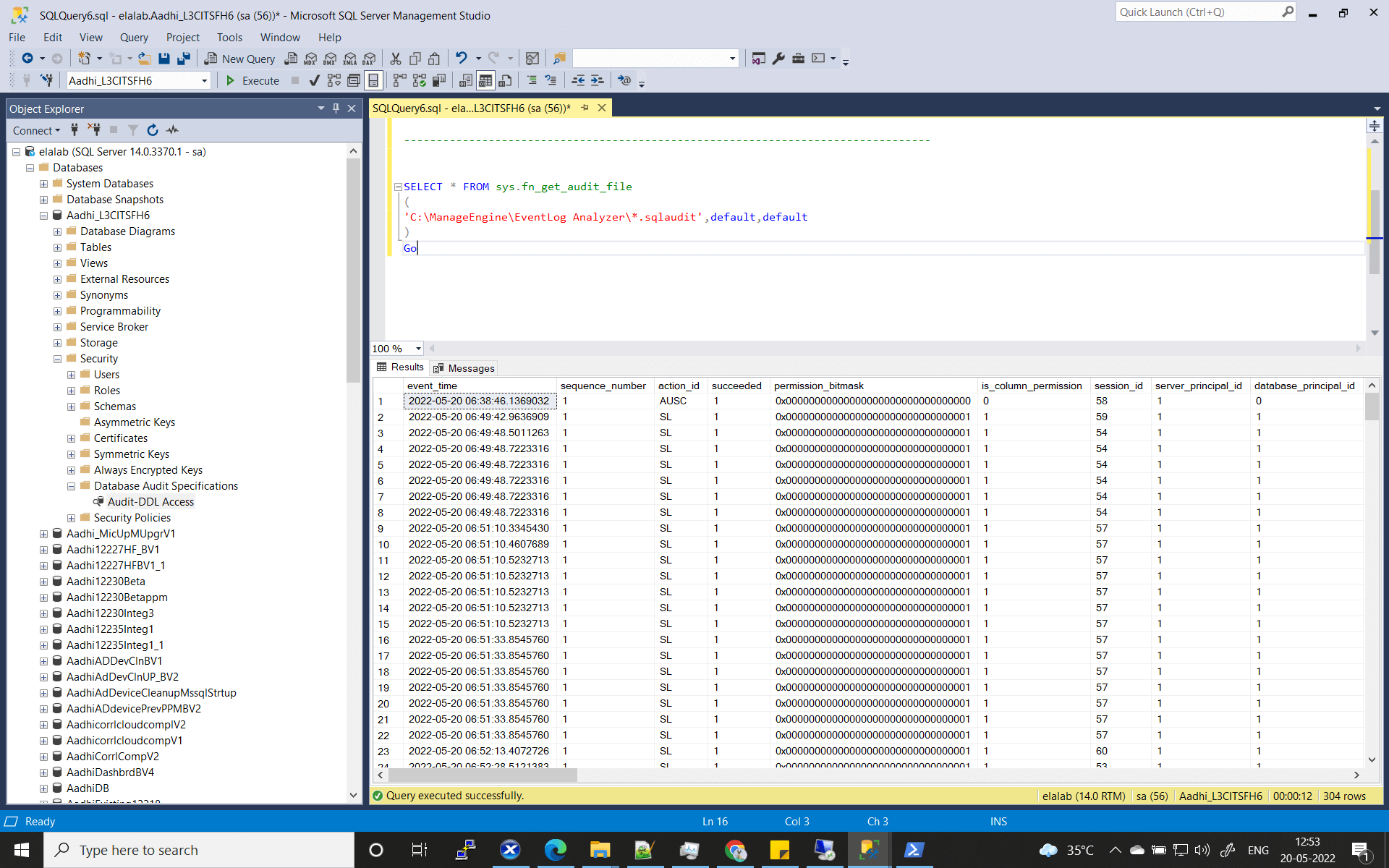The width and height of the screenshot is (1389, 868).
Task: Click the Parse checkmark icon
Action: coord(314,80)
